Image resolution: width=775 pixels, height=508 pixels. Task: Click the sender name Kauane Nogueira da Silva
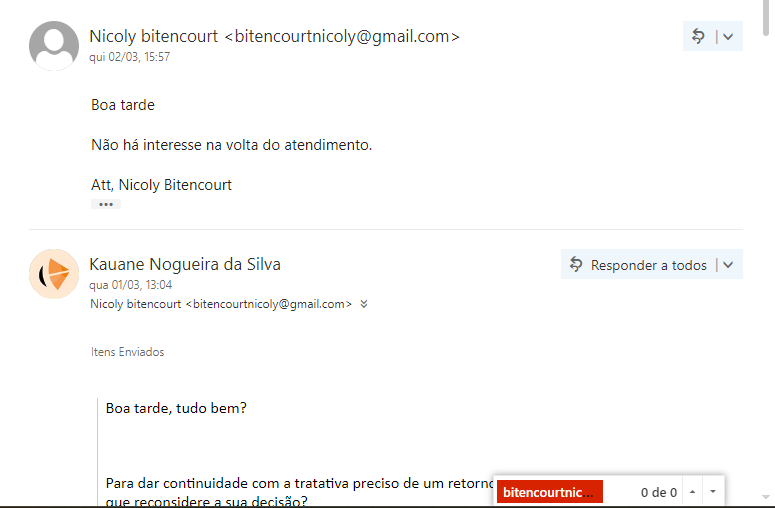(x=185, y=264)
